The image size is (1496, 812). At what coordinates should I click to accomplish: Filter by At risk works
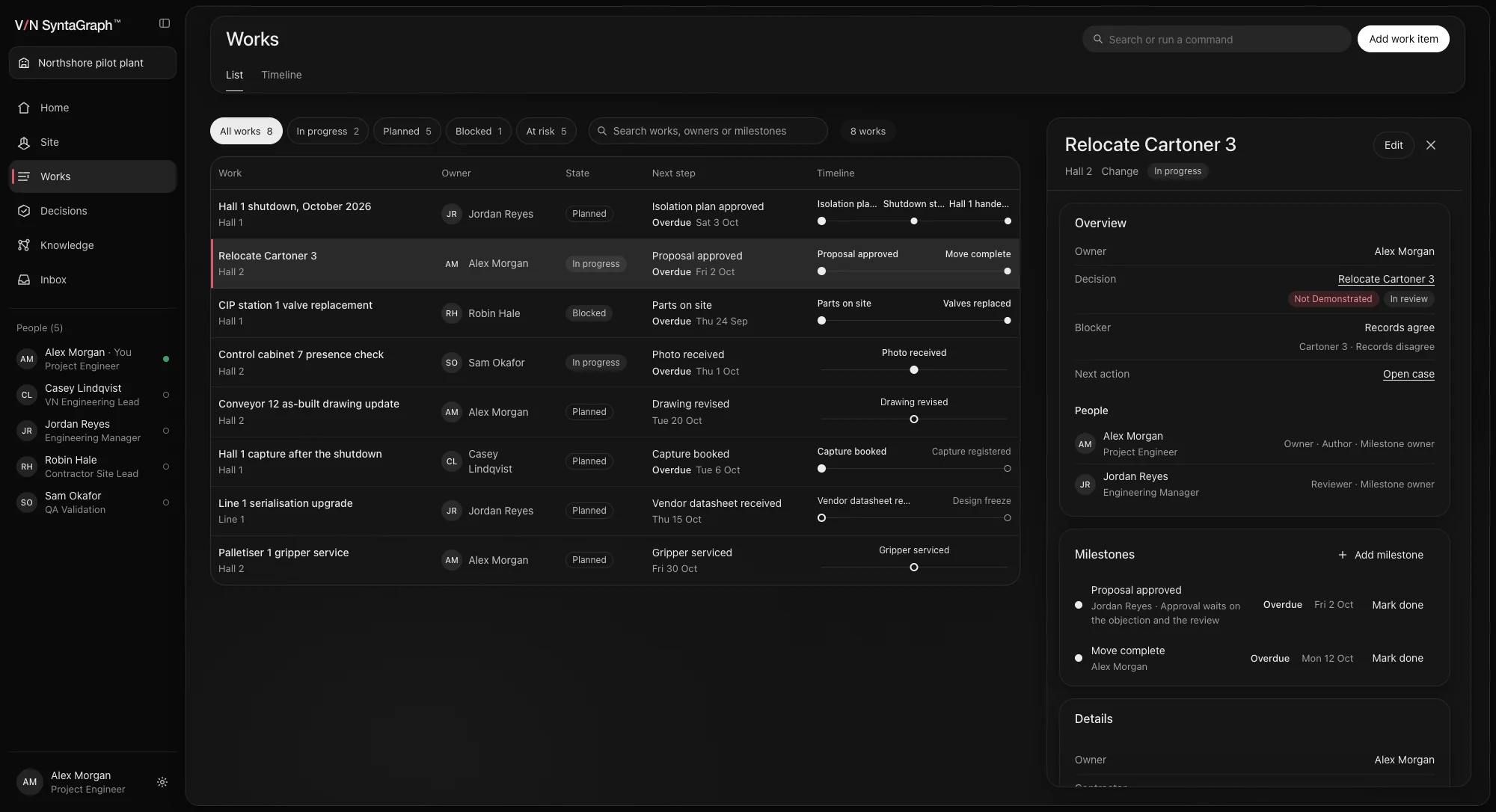[546, 131]
